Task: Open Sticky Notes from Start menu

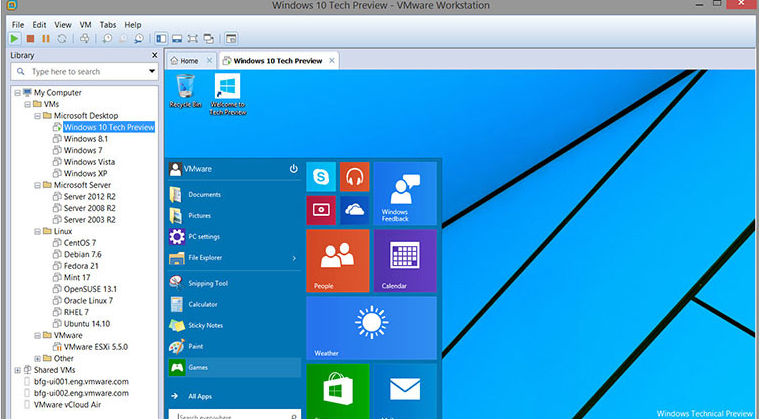Action: pyautogui.click(x=235, y=325)
